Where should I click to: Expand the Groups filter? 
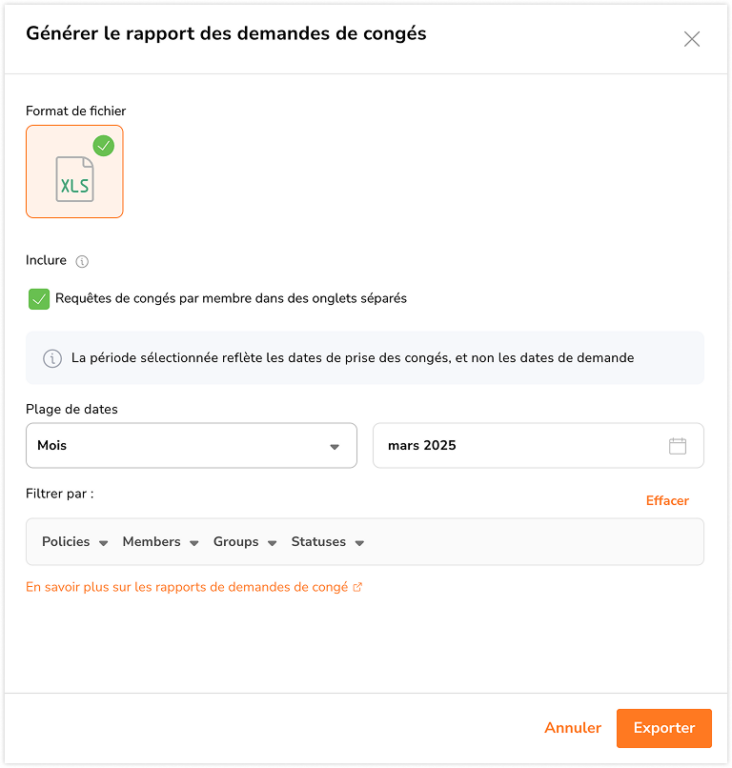[245, 542]
